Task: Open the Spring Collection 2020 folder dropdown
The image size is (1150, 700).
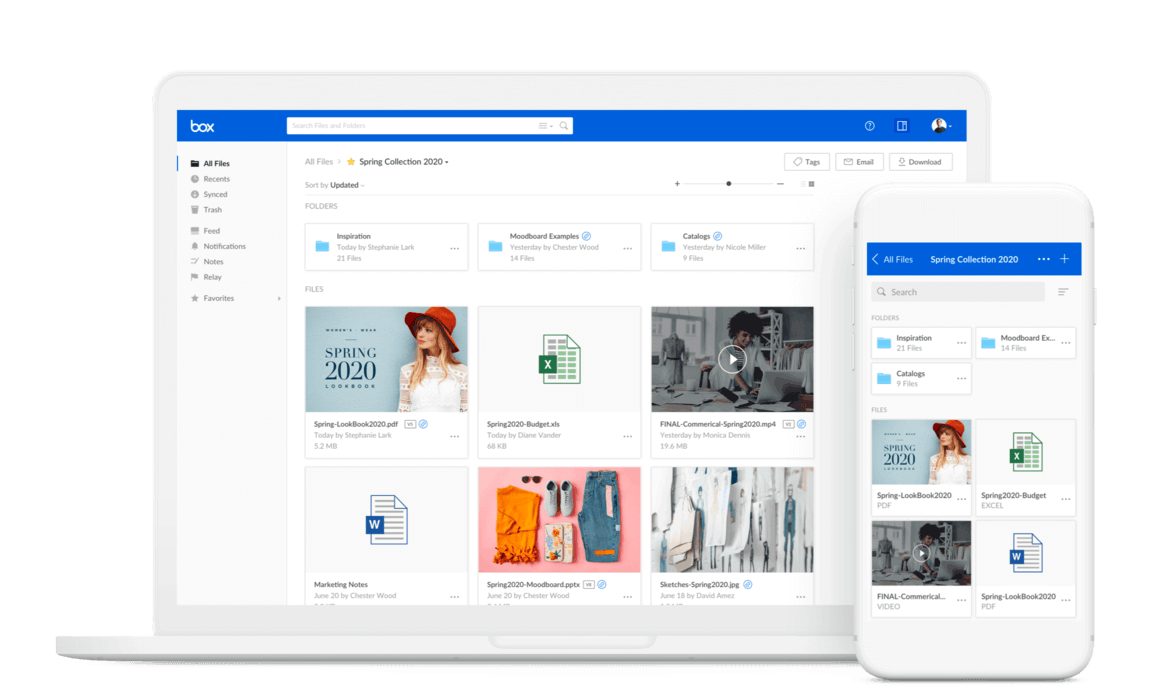Action: point(447,162)
